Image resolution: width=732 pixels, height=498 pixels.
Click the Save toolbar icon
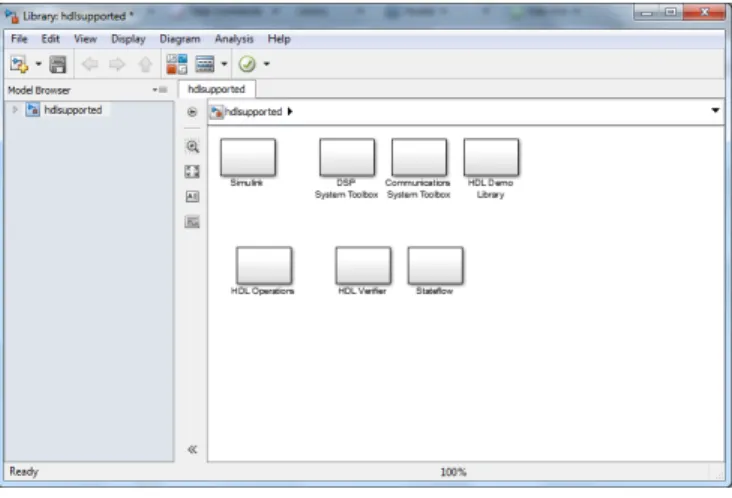click(x=58, y=64)
